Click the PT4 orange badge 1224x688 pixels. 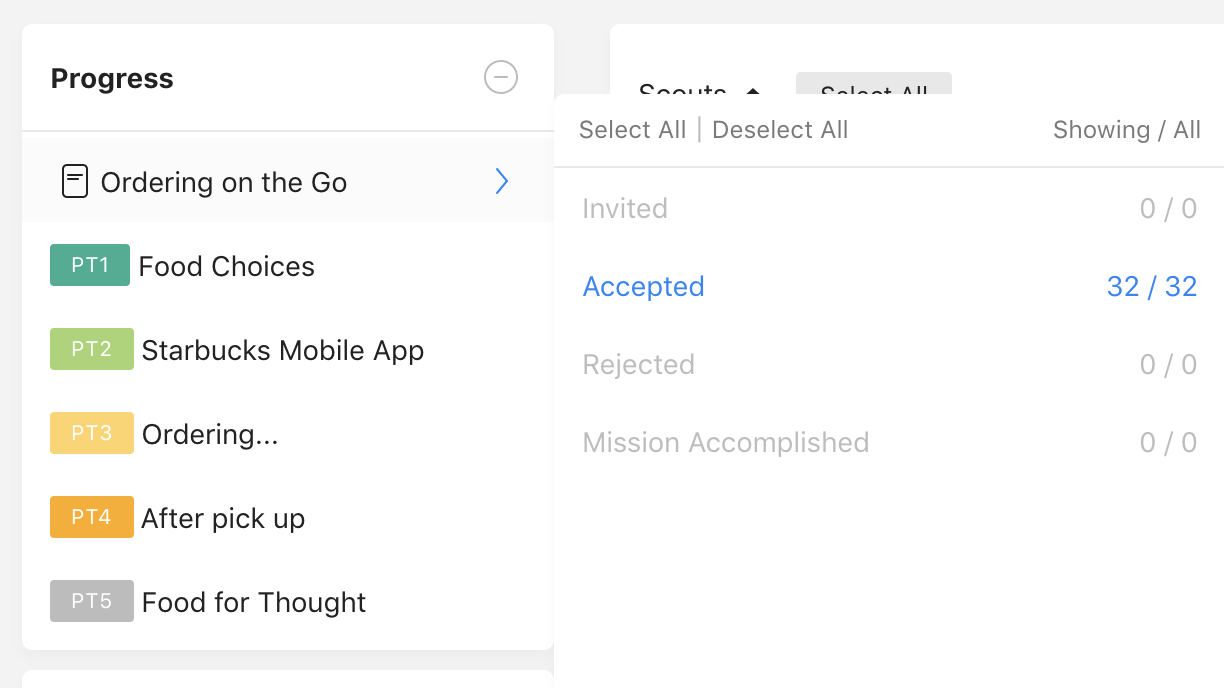[92, 517]
